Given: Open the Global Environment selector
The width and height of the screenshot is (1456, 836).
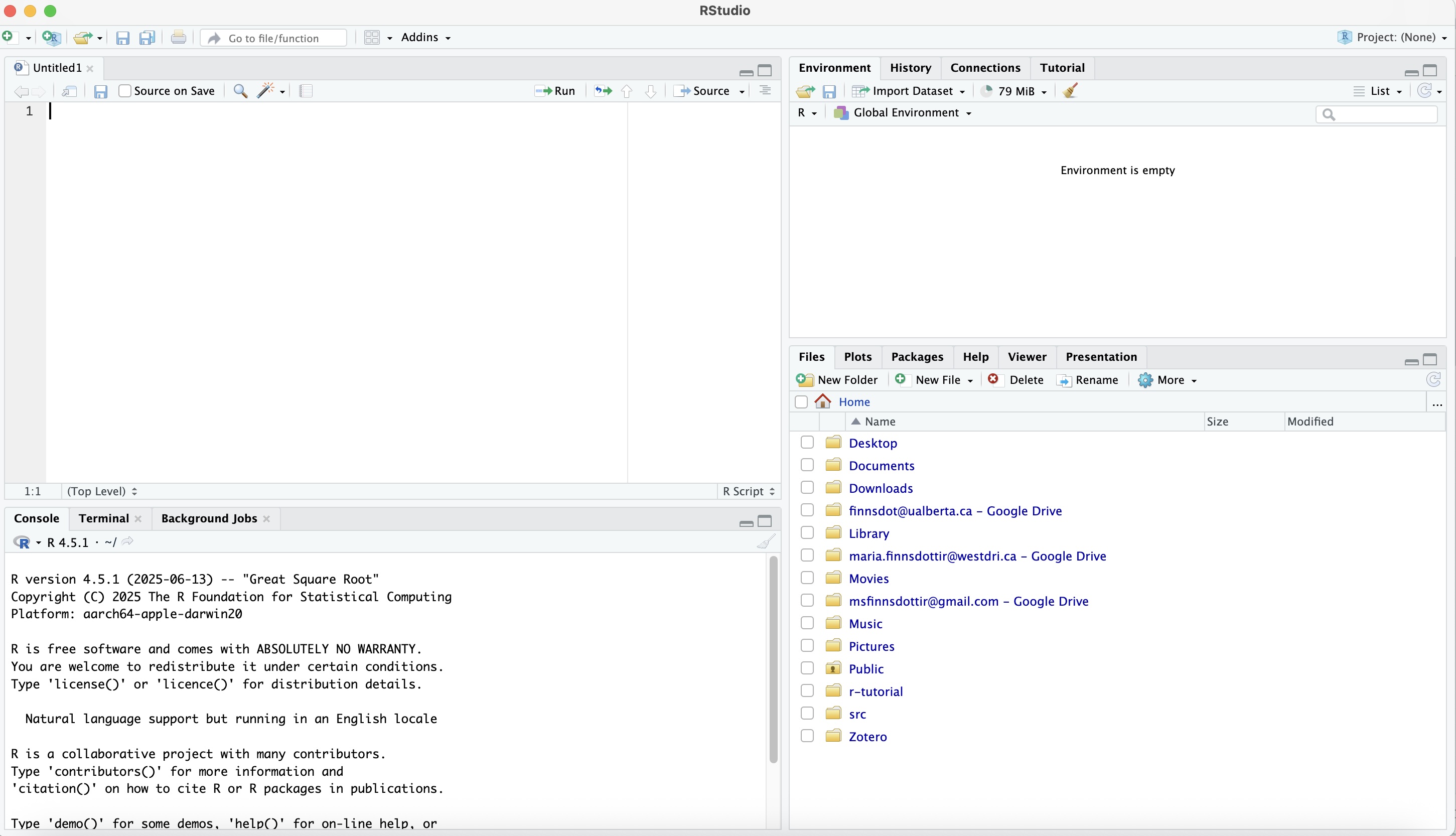Looking at the screenshot, I should point(903,113).
